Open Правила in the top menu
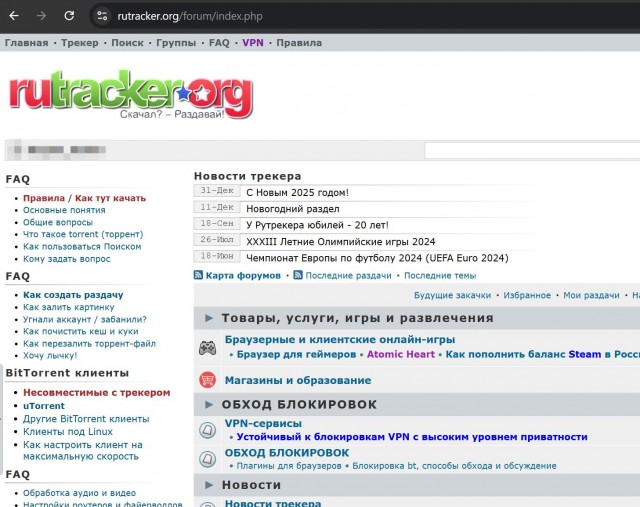Viewport: 640px width, 507px height. [x=299, y=43]
